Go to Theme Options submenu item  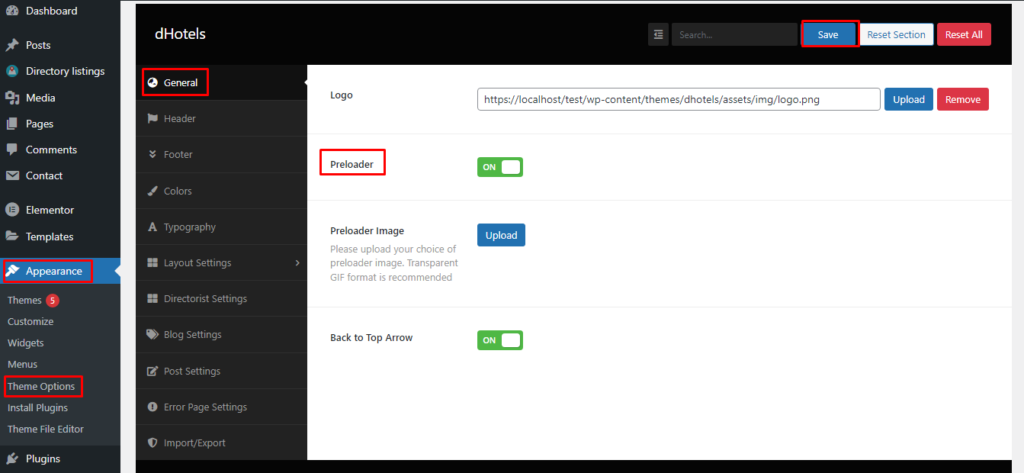coord(40,386)
